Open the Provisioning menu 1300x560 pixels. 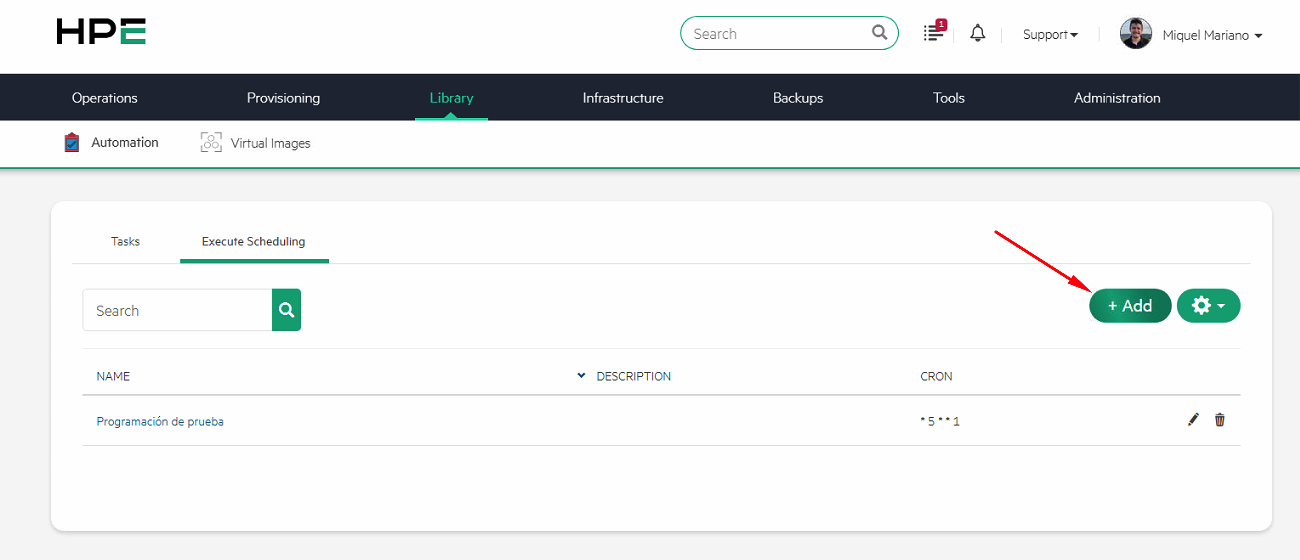click(283, 98)
